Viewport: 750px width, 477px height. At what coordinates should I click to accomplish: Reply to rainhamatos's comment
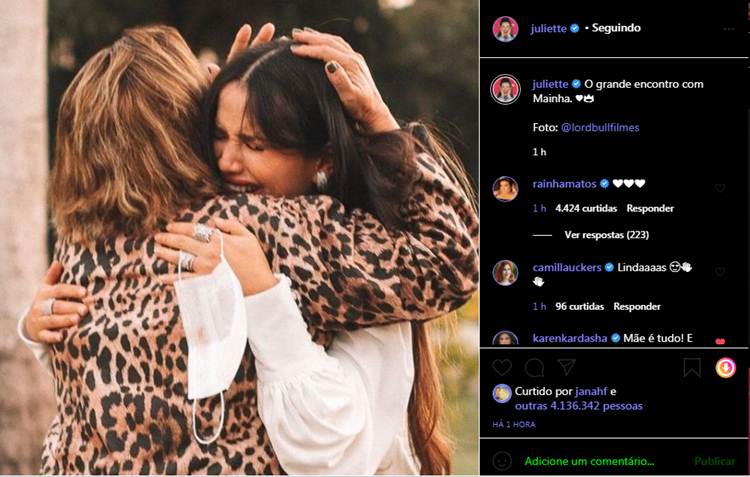tap(650, 208)
